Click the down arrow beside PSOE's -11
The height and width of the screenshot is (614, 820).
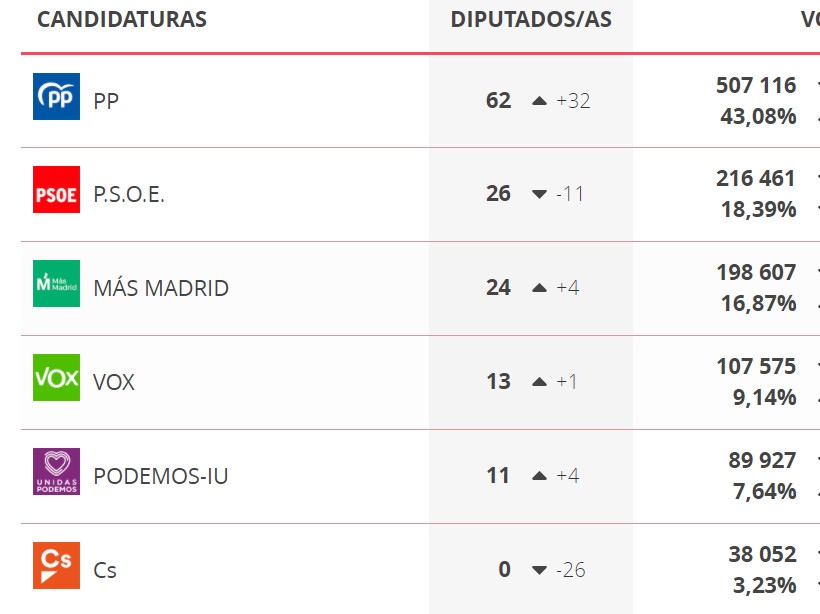click(x=539, y=195)
